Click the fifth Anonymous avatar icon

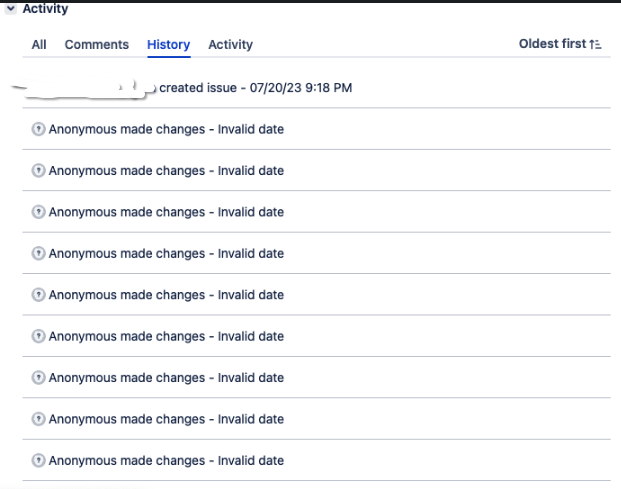(x=38, y=295)
